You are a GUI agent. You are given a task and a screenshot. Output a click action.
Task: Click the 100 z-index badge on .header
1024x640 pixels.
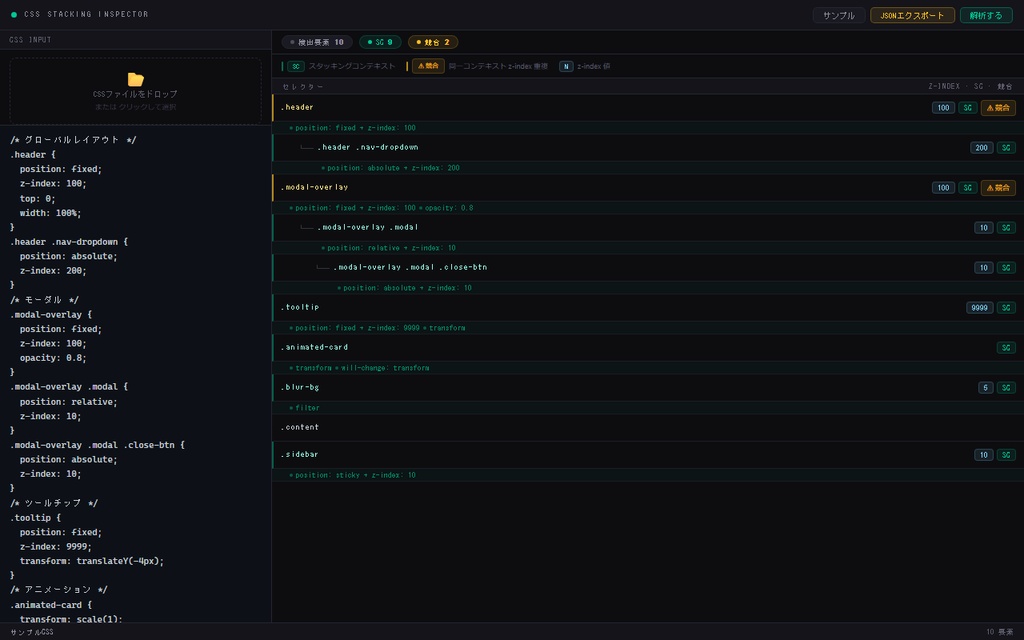coord(943,108)
